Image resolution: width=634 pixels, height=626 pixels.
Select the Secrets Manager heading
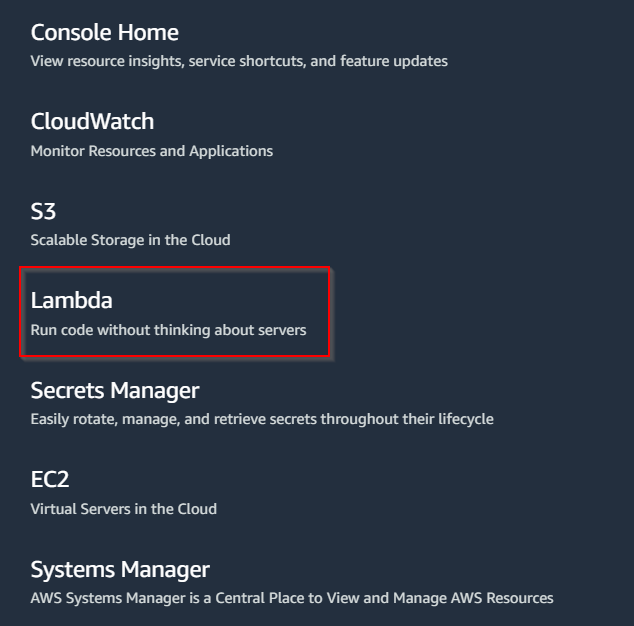(x=115, y=390)
